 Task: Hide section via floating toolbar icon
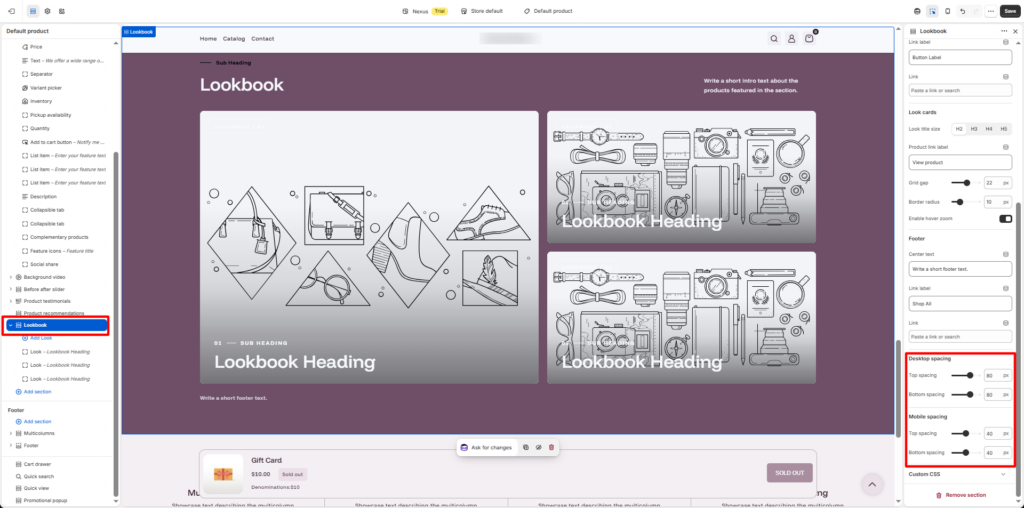539,447
